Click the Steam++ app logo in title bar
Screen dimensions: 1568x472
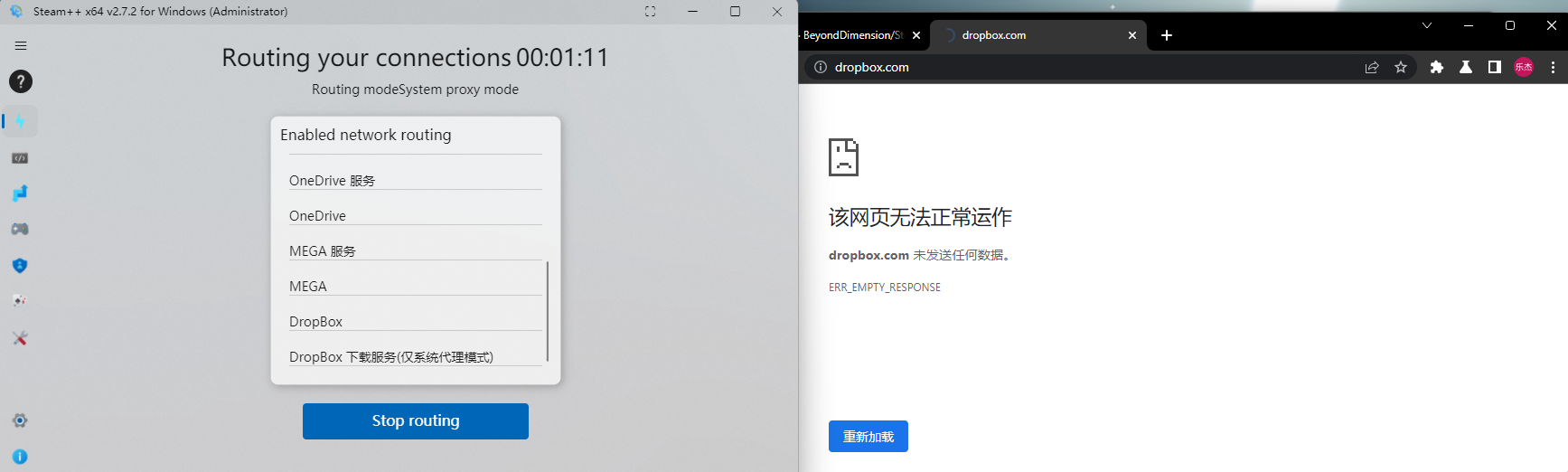click(x=16, y=12)
